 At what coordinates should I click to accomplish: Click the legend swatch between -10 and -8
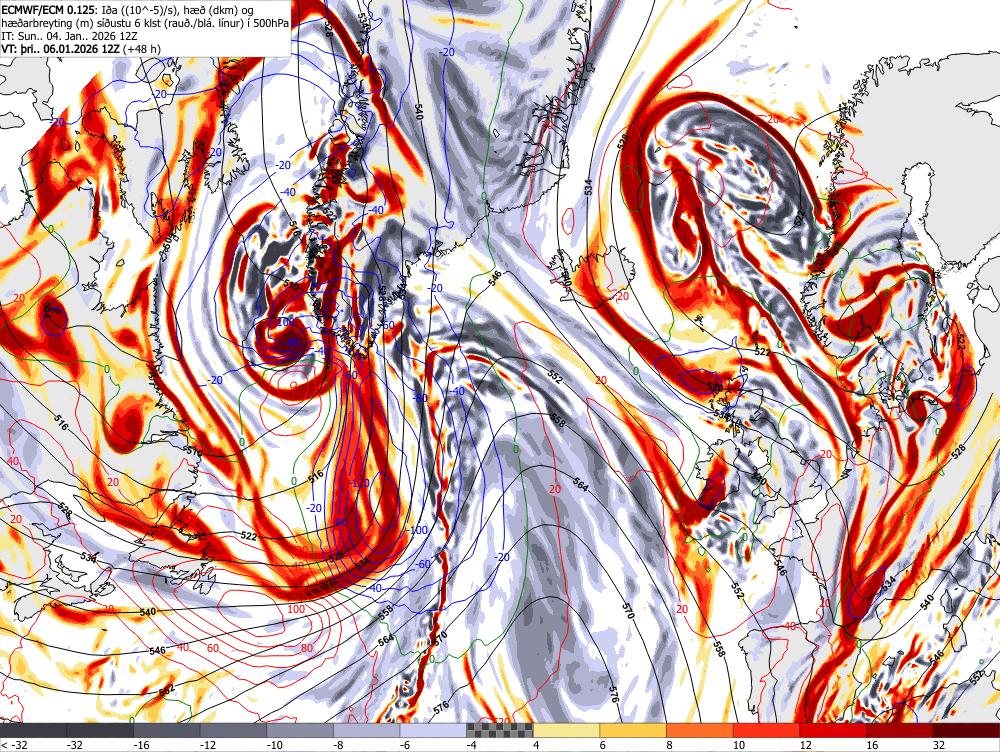coord(300,731)
